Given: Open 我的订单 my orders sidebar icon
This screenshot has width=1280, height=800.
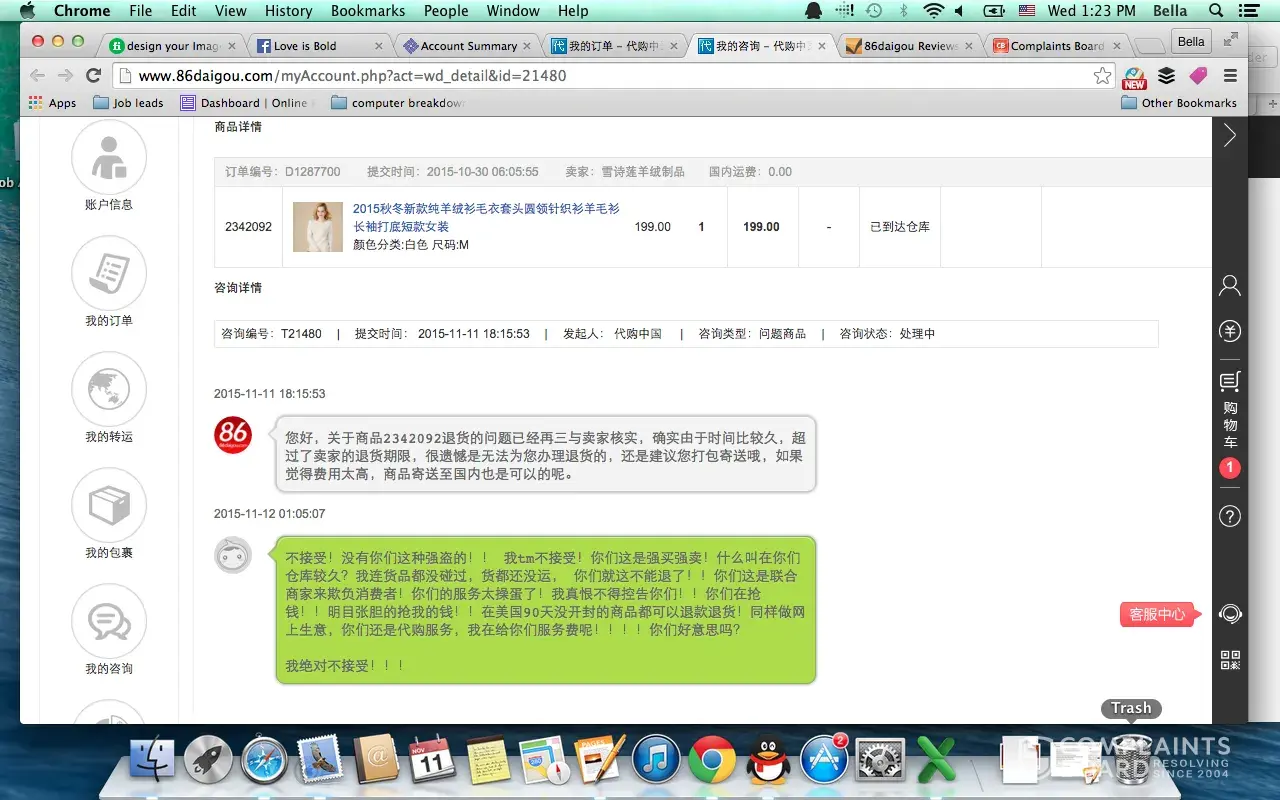Looking at the screenshot, I should click(109, 274).
